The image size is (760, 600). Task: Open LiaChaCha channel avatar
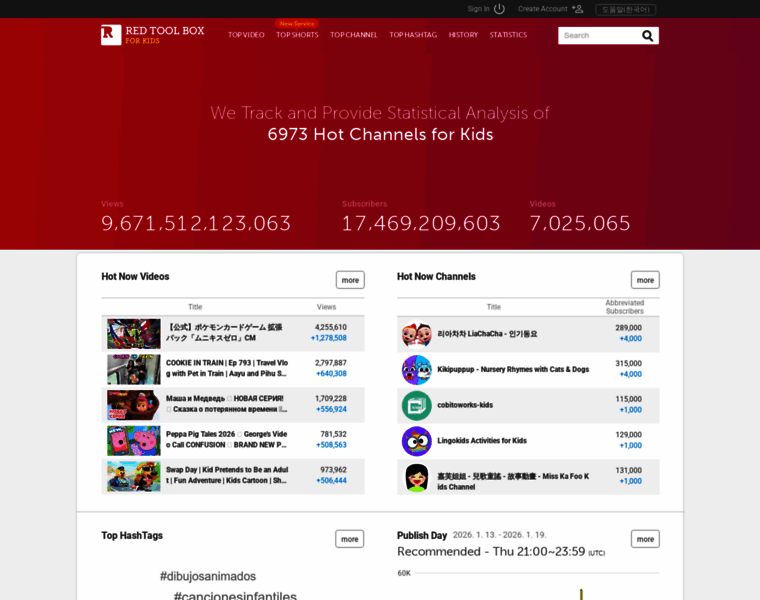click(416, 334)
